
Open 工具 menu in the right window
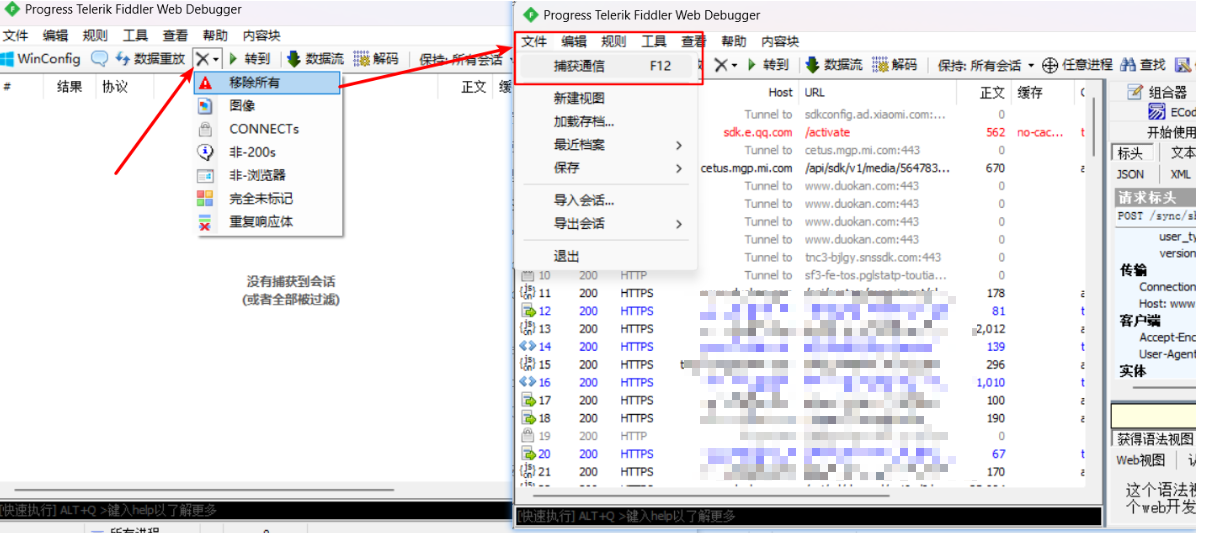click(x=653, y=41)
